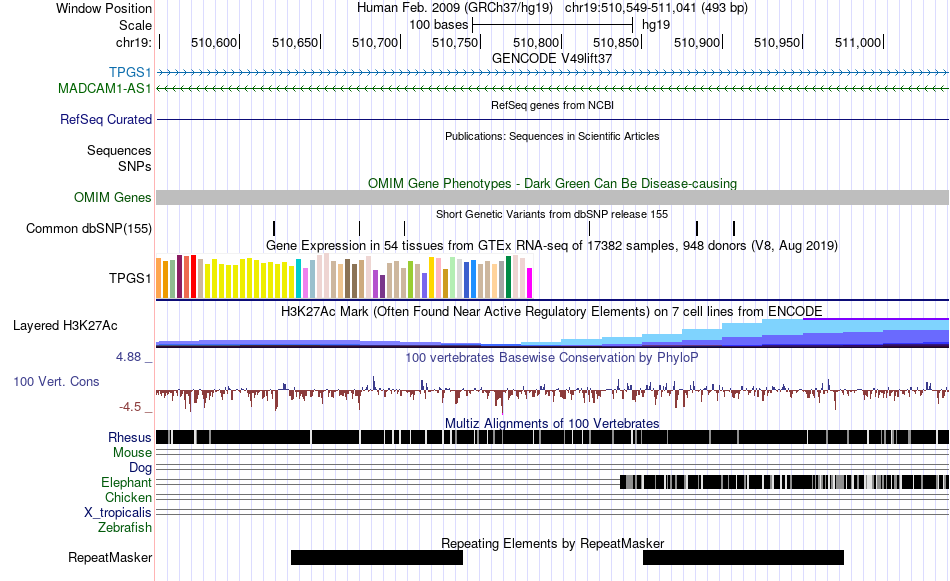Click the OMIM Genes track label
950x581 pixels.
tap(113, 198)
